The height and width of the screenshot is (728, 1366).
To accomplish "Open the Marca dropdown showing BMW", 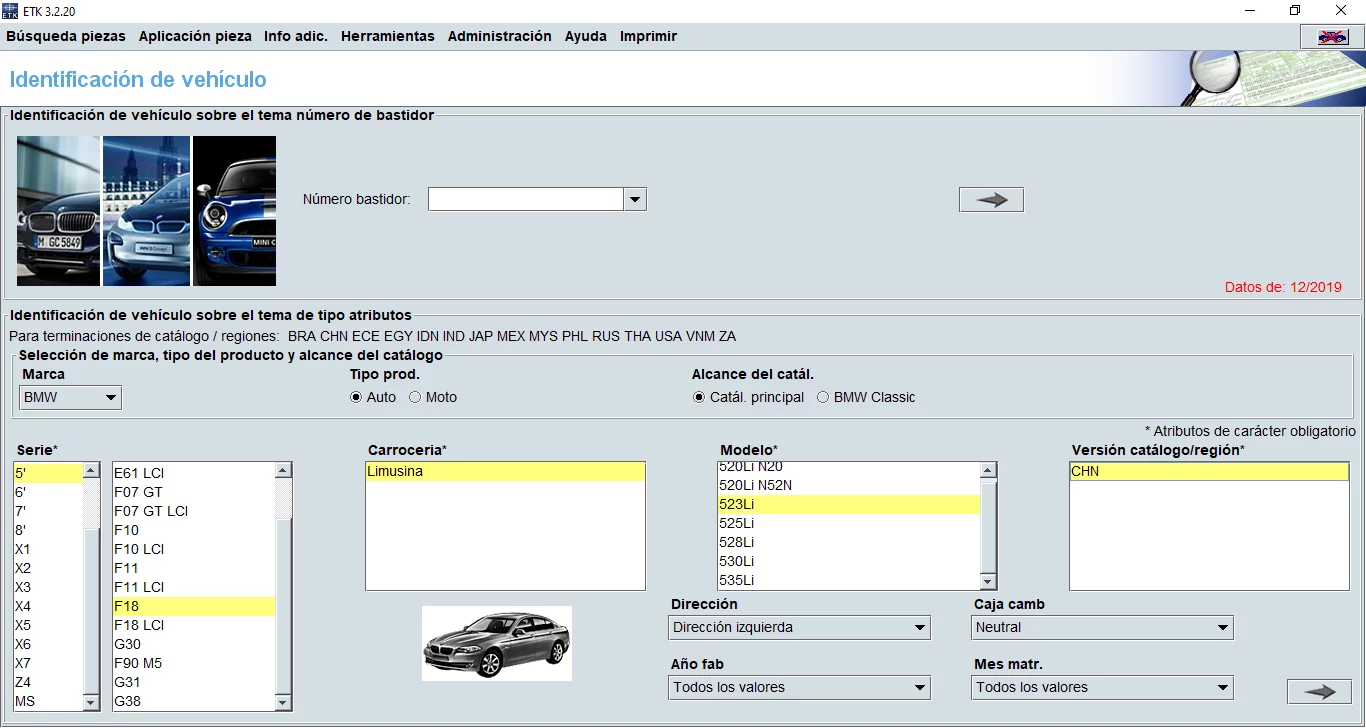I will 108,397.
